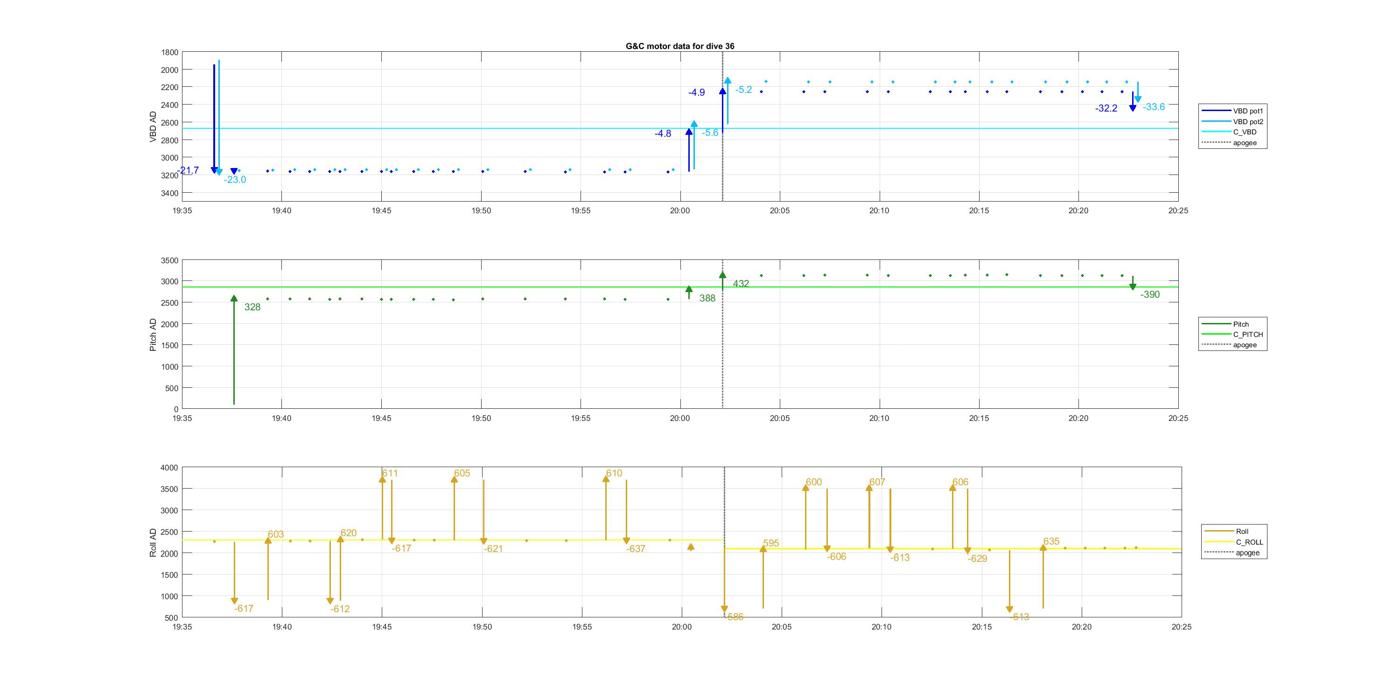Select the 'Pitch AD' y-axis label
This screenshot has width=1400, height=693.
click(153, 335)
